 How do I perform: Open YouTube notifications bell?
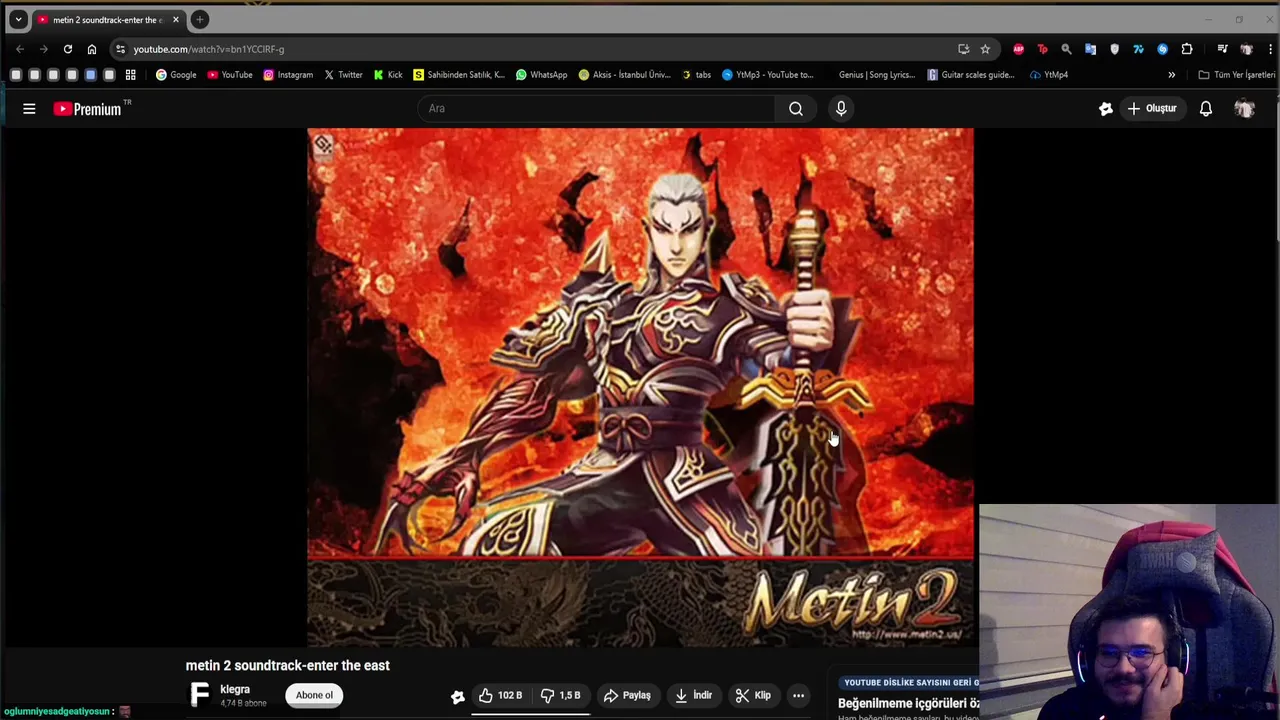tap(1206, 108)
